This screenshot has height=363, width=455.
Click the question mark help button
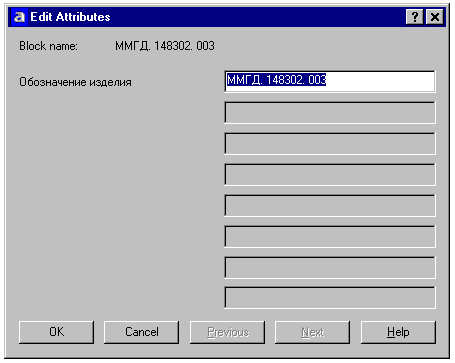tap(415, 17)
